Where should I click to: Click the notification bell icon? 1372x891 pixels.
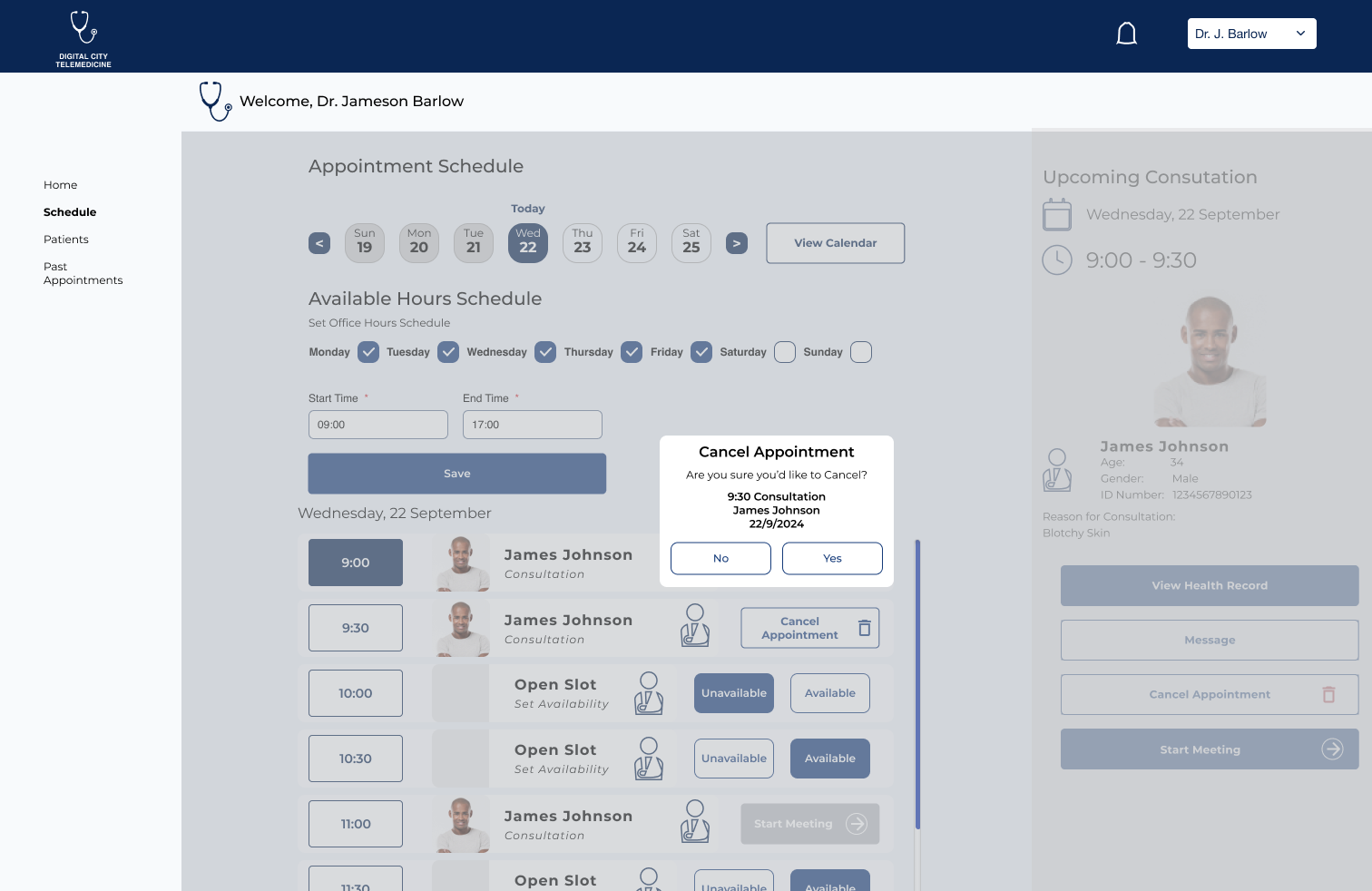pos(1126,34)
